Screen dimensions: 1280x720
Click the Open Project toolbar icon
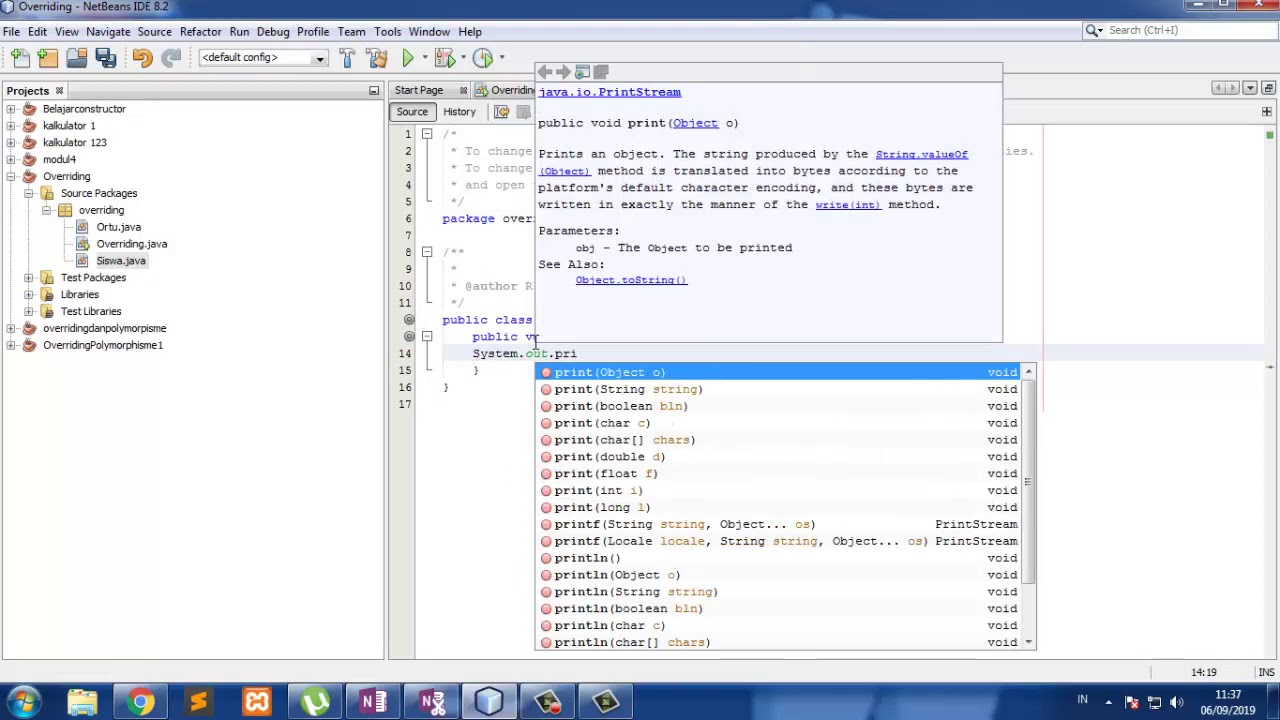click(77, 58)
